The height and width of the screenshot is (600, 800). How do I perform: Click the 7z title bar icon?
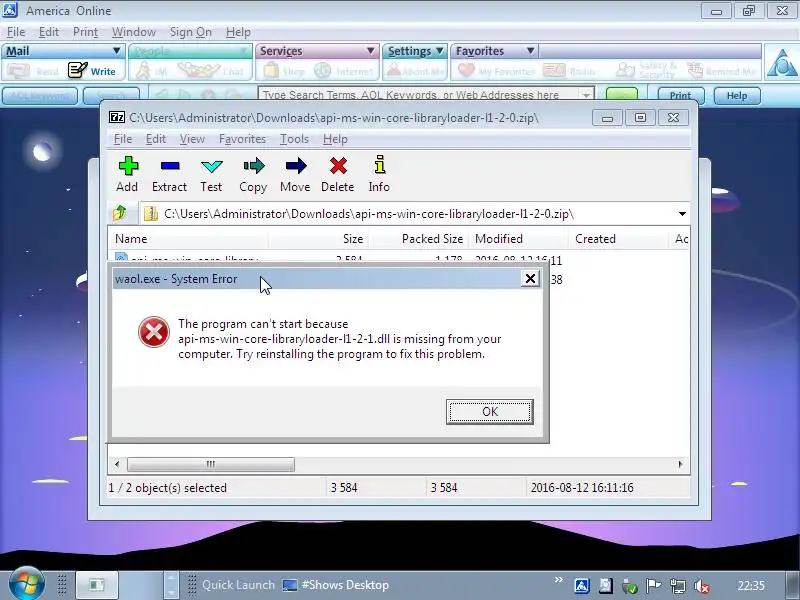coord(116,118)
